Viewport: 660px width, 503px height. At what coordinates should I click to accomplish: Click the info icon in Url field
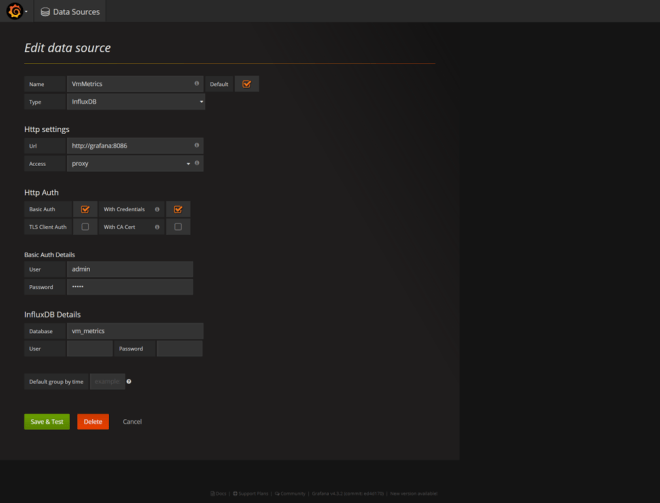tap(196, 145)
